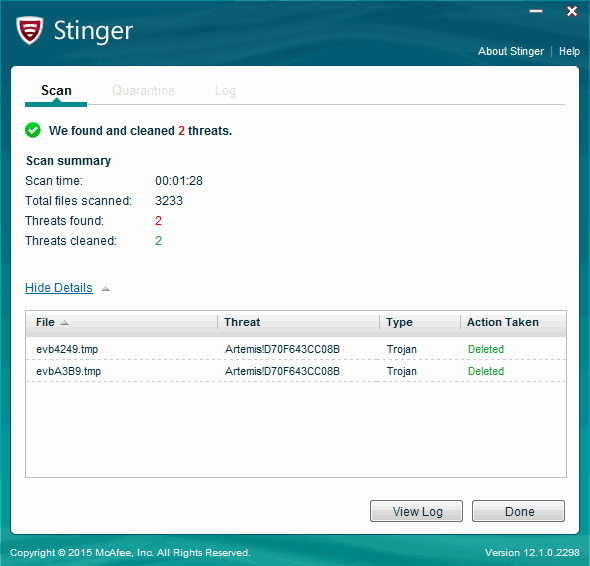Minimize the Stinger window
This screenshot has width=590, height=566.
tap(536, 11)
